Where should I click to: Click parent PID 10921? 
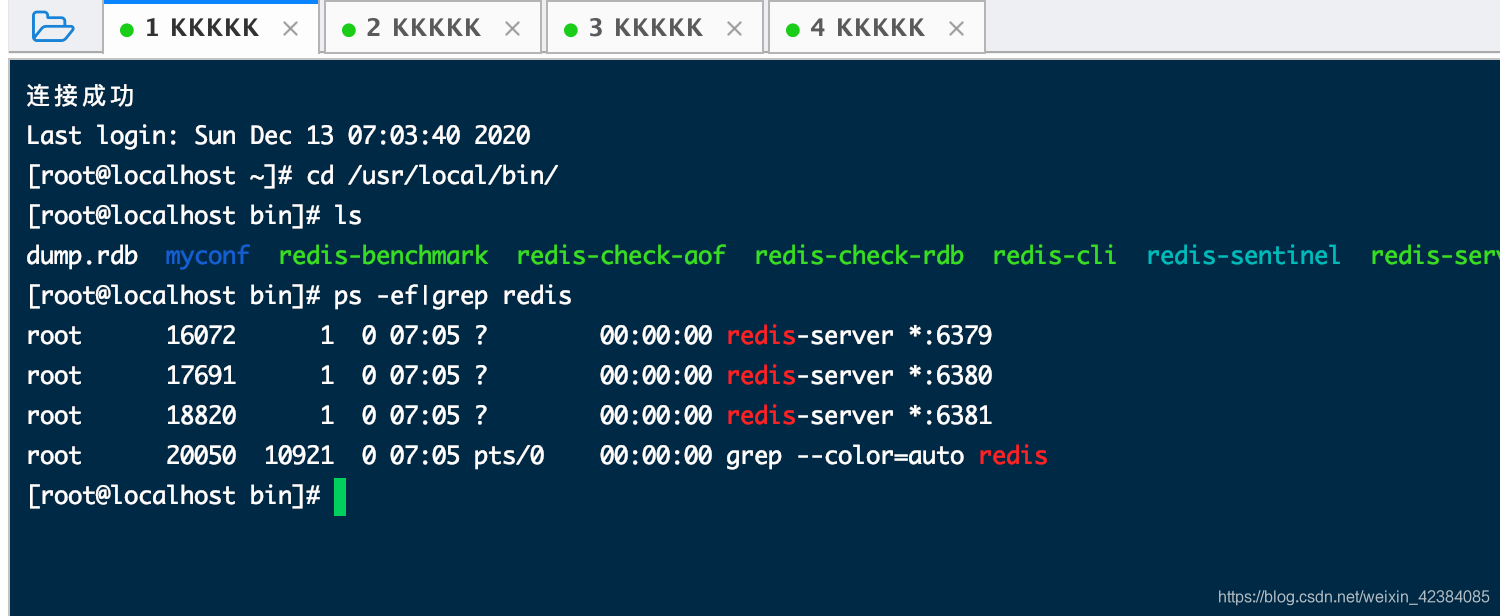[x=299, y=456]
